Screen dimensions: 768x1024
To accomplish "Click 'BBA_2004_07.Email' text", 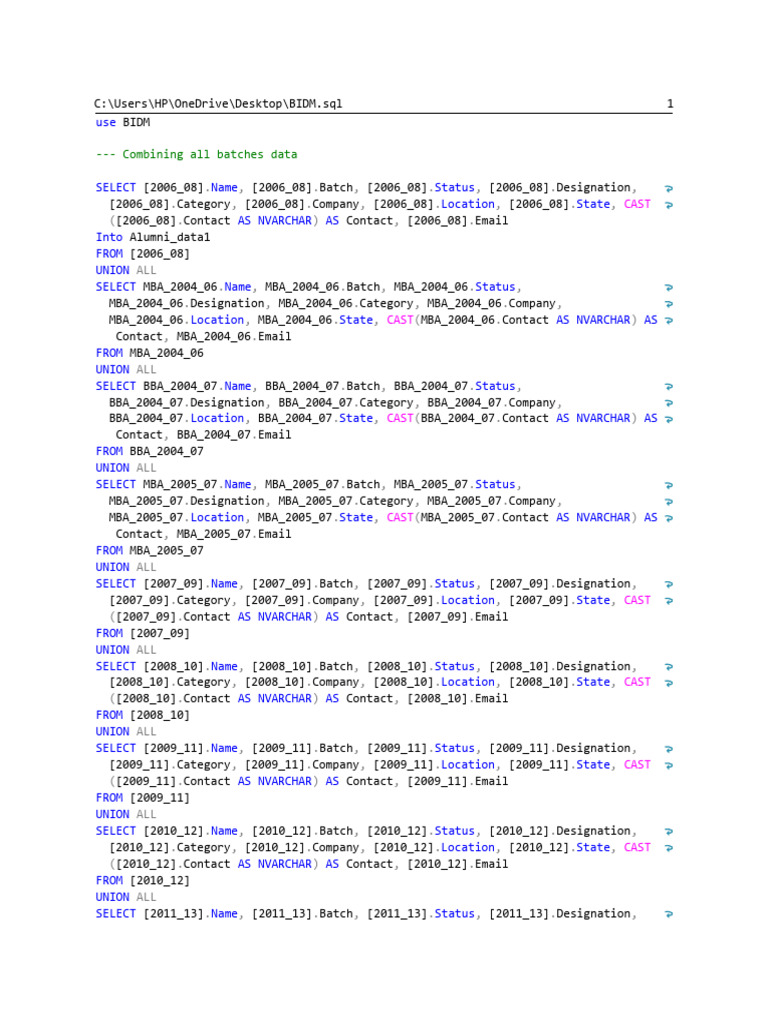I will coord(234,435).
